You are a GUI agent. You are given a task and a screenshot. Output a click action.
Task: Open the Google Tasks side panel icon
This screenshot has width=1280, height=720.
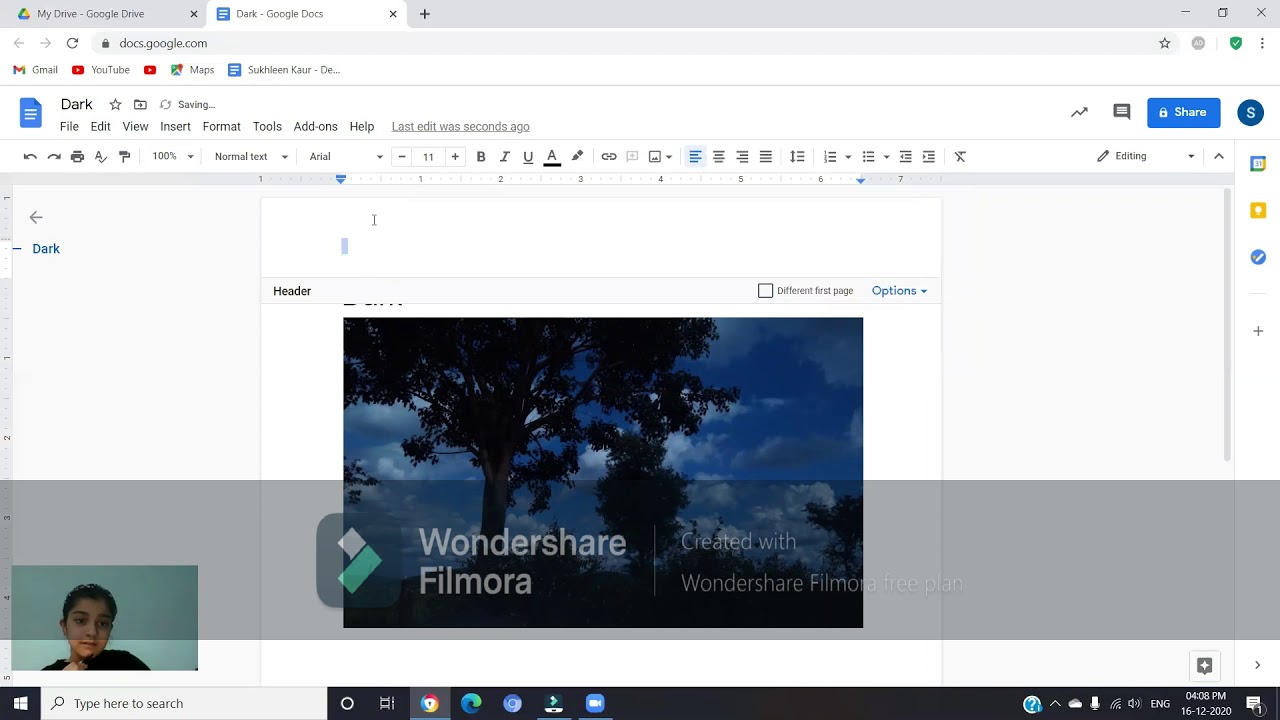[1258, 257]
